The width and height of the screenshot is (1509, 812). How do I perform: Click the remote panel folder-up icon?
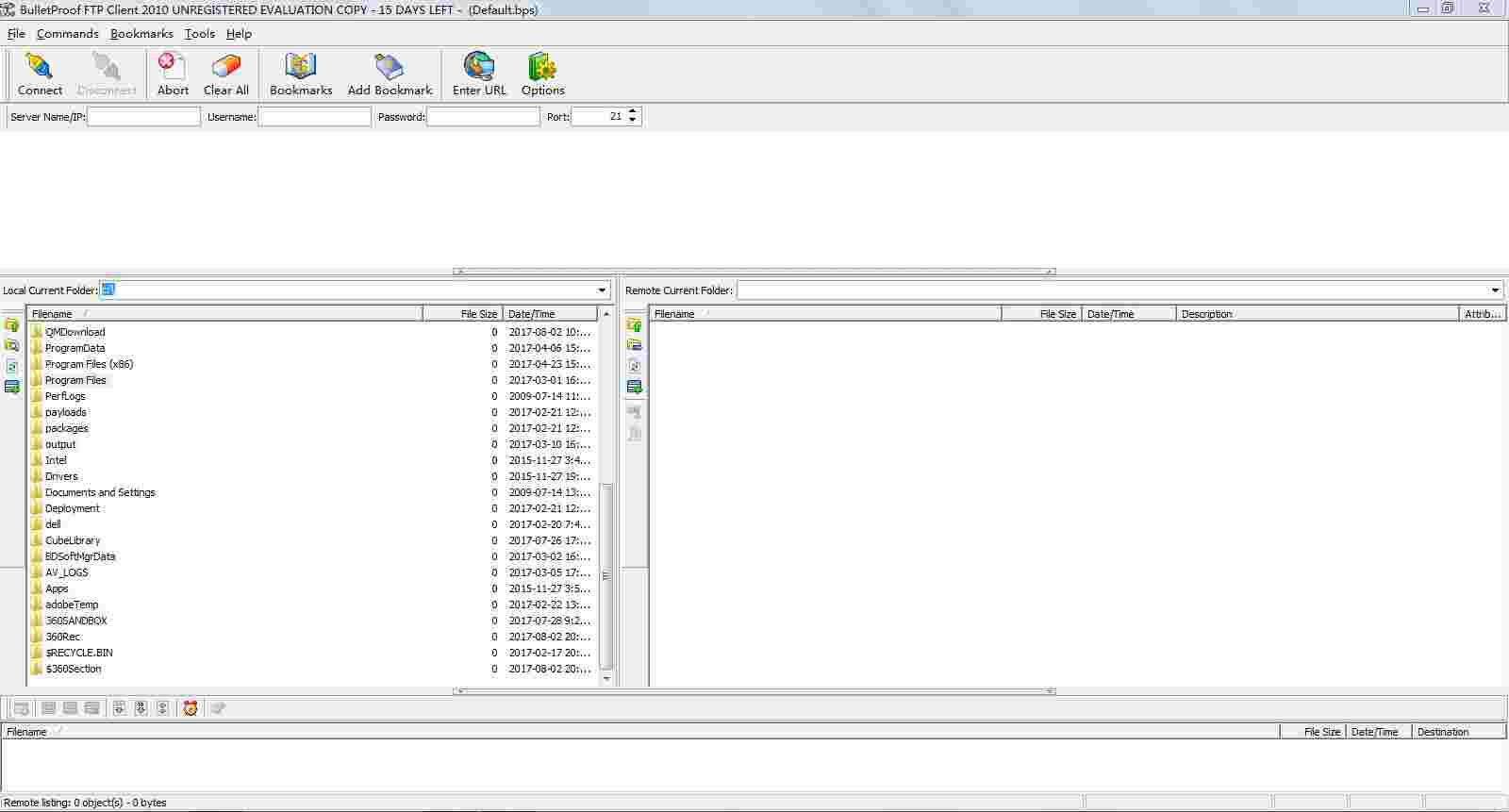pos(635,324)
